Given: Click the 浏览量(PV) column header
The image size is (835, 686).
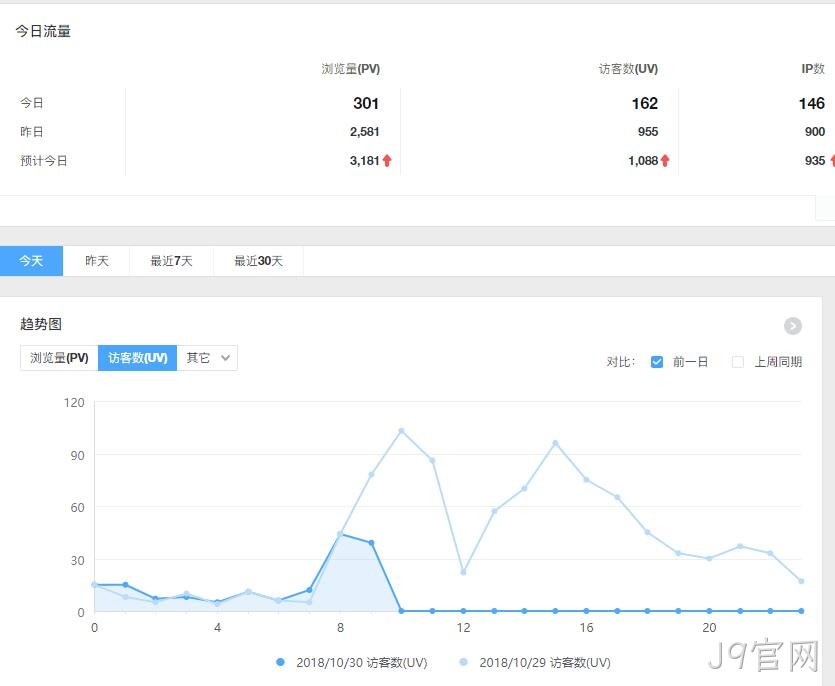Looking at the screenshot, I should (350, 69).
